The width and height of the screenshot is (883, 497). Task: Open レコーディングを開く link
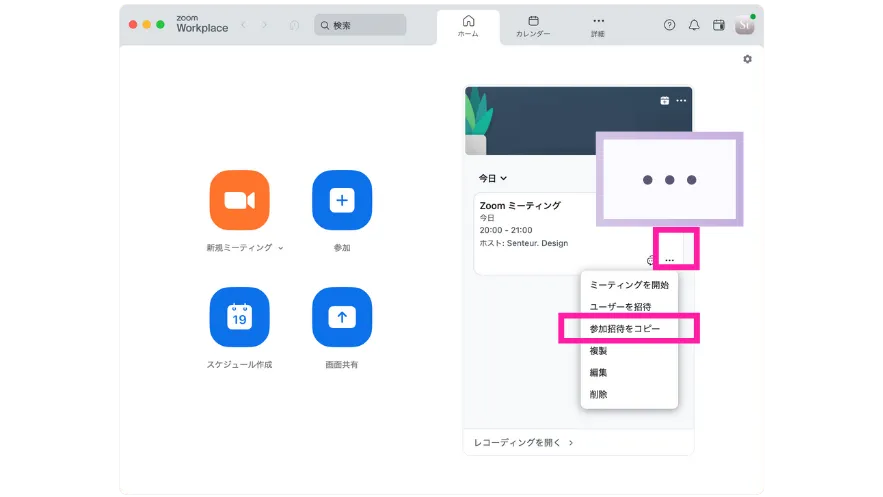(523, 443)
